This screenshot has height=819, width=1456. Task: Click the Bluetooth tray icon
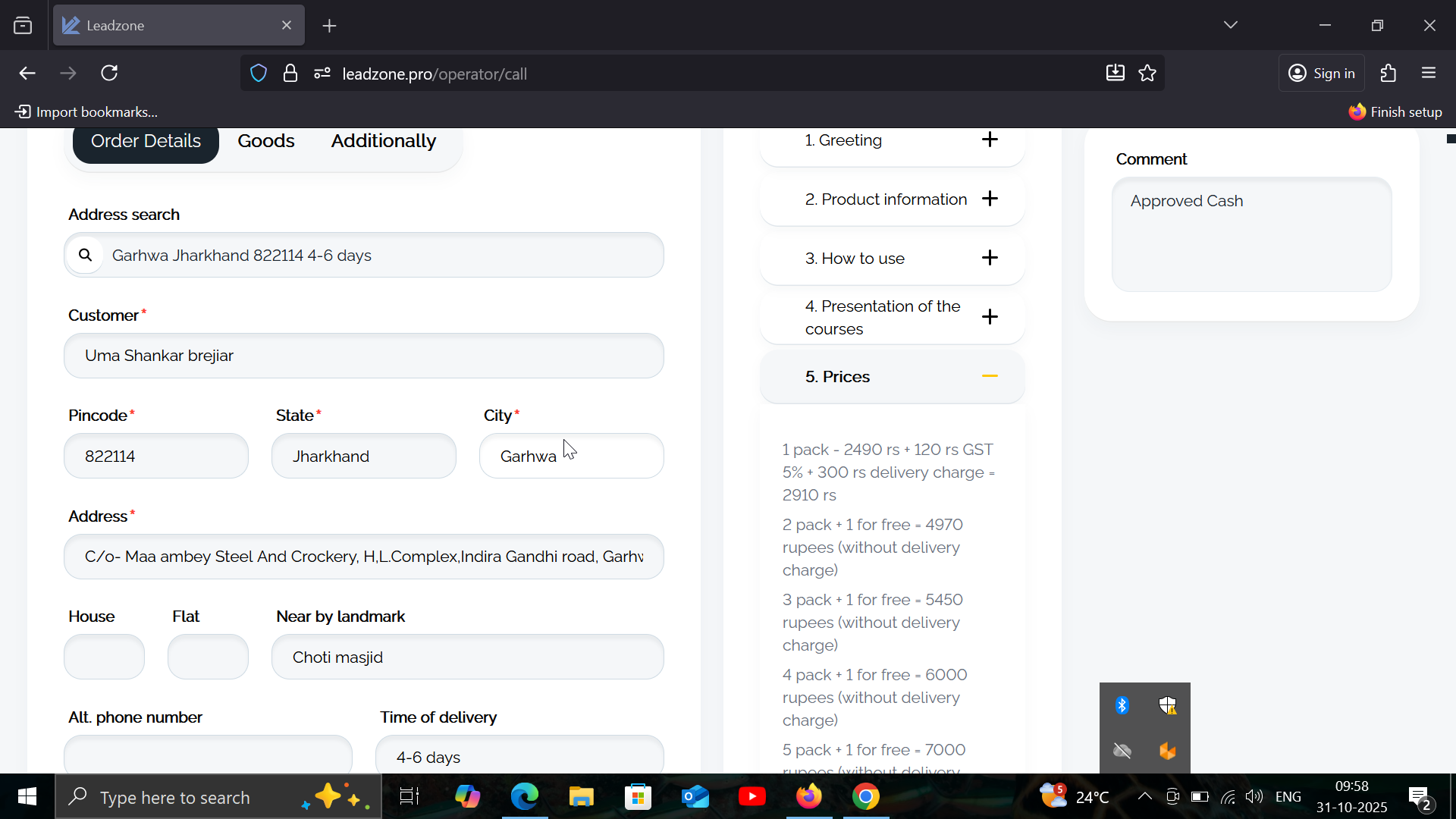[1122, 705]
